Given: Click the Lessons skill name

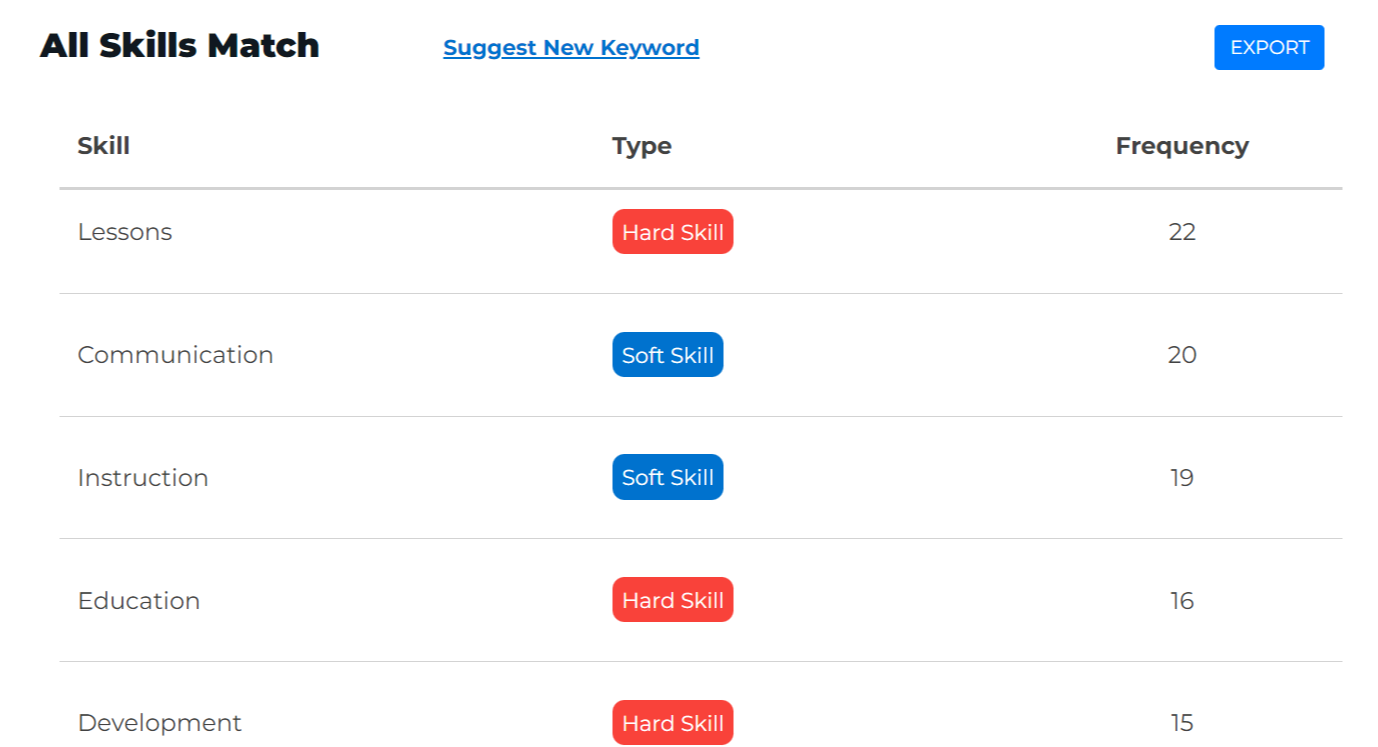Looking at the screenshot, I should coord(125,232).
